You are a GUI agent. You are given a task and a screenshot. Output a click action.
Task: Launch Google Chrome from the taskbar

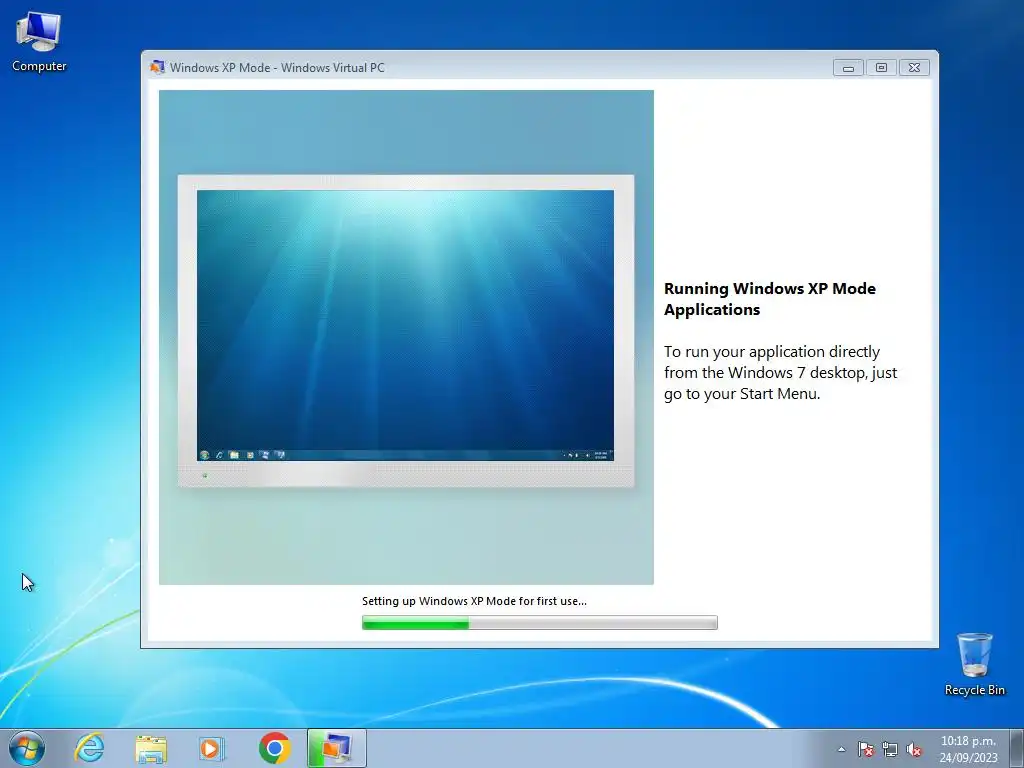[274, 748]
